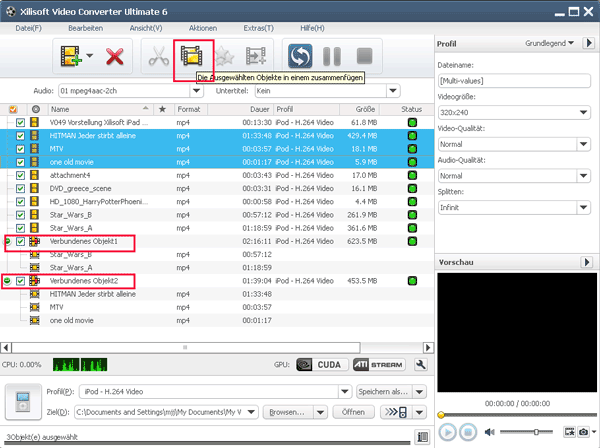The width and height of the screenshot is (600, 448).
Task: Open the Aktionen menu
Action: (203, 28)
